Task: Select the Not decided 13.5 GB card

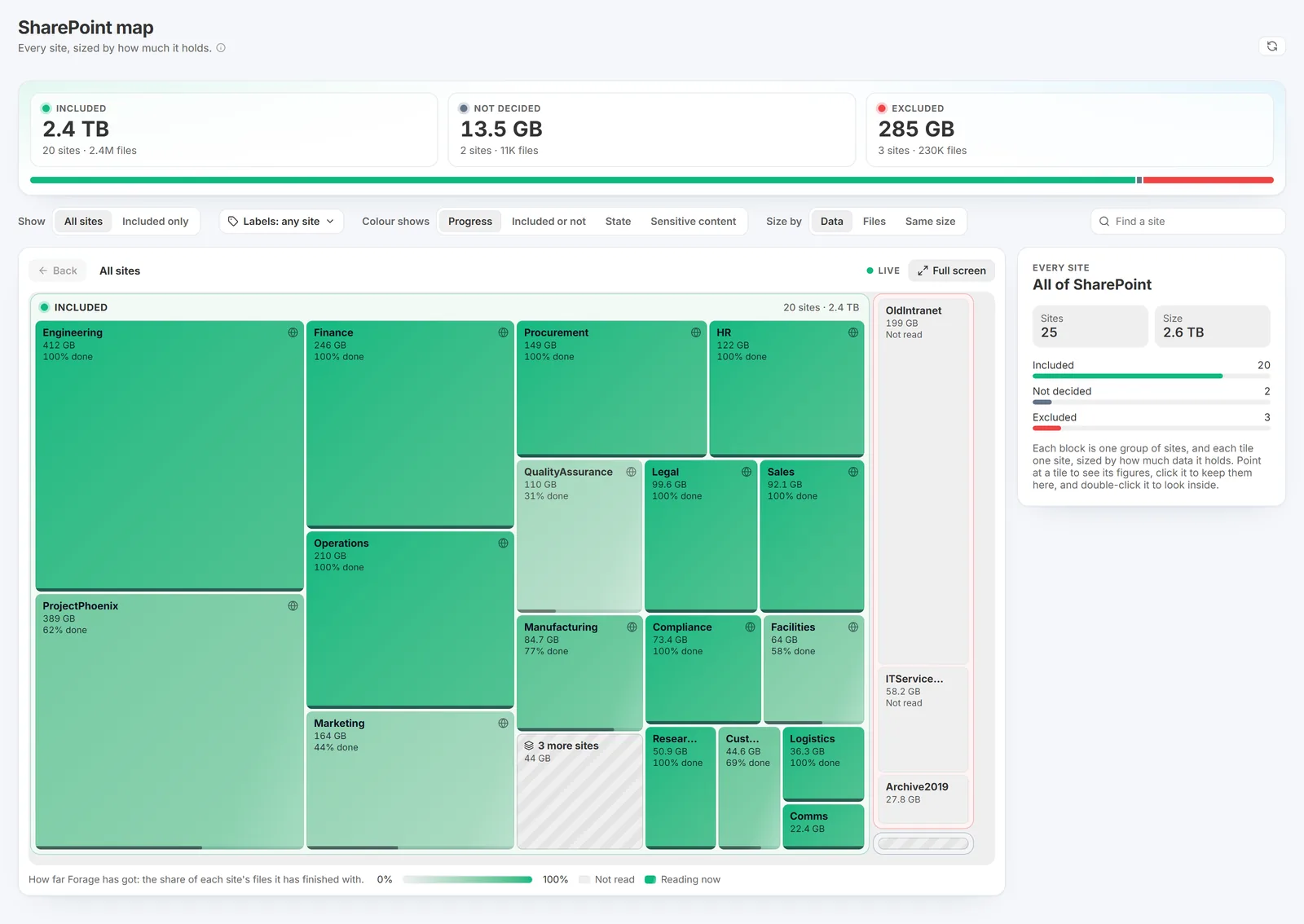Action: (x=652, y=130)
